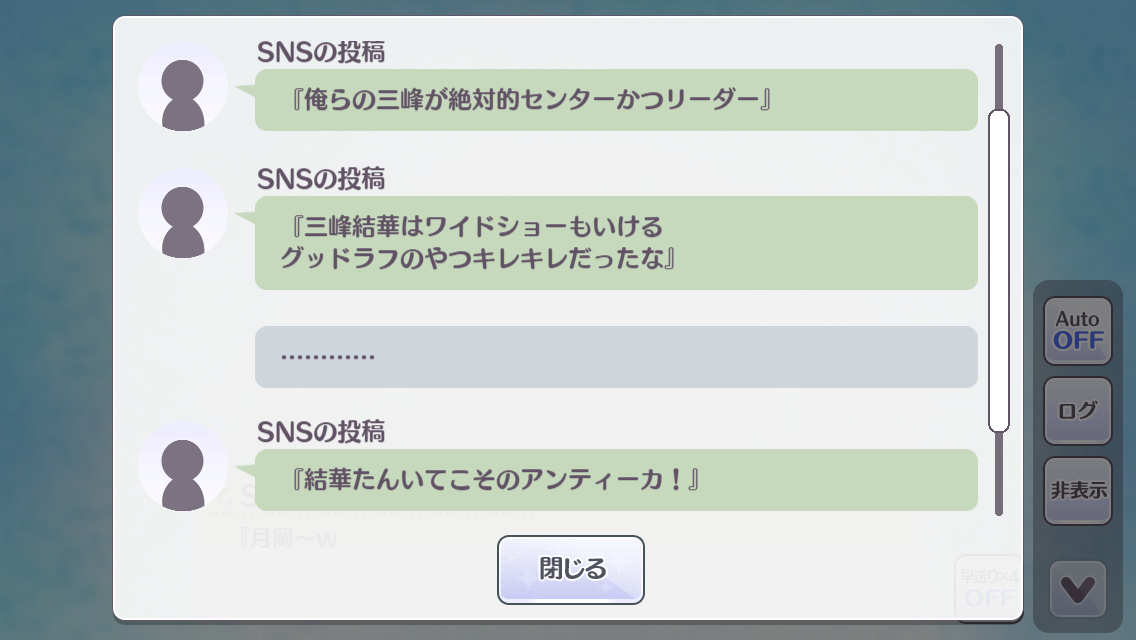The image size is (1136, 640).
Task: Select the 俺らの三峰が絶対的センター message bubble
Action: [616, 100]
